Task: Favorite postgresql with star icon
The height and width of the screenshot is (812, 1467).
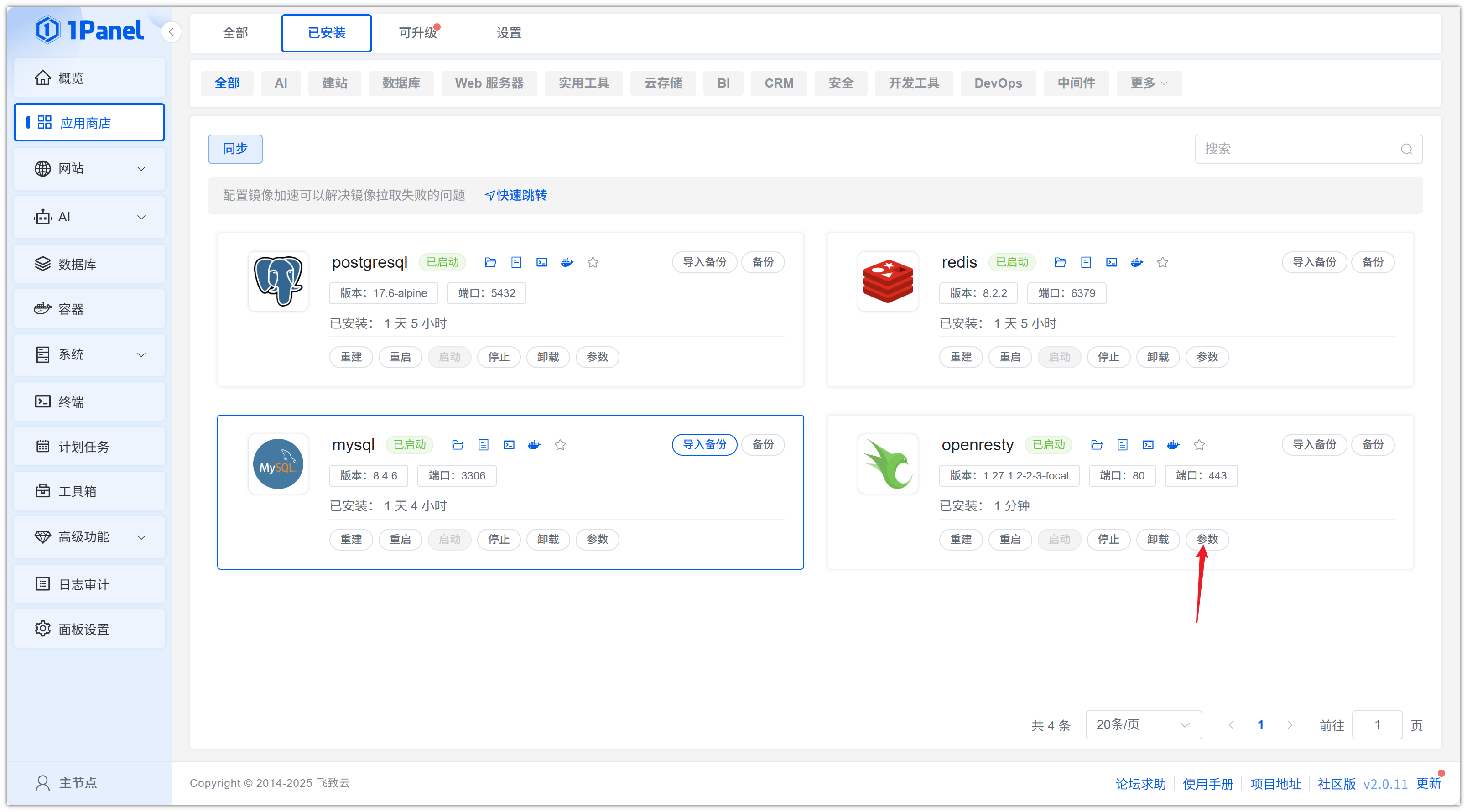Action: pos(593,262)
